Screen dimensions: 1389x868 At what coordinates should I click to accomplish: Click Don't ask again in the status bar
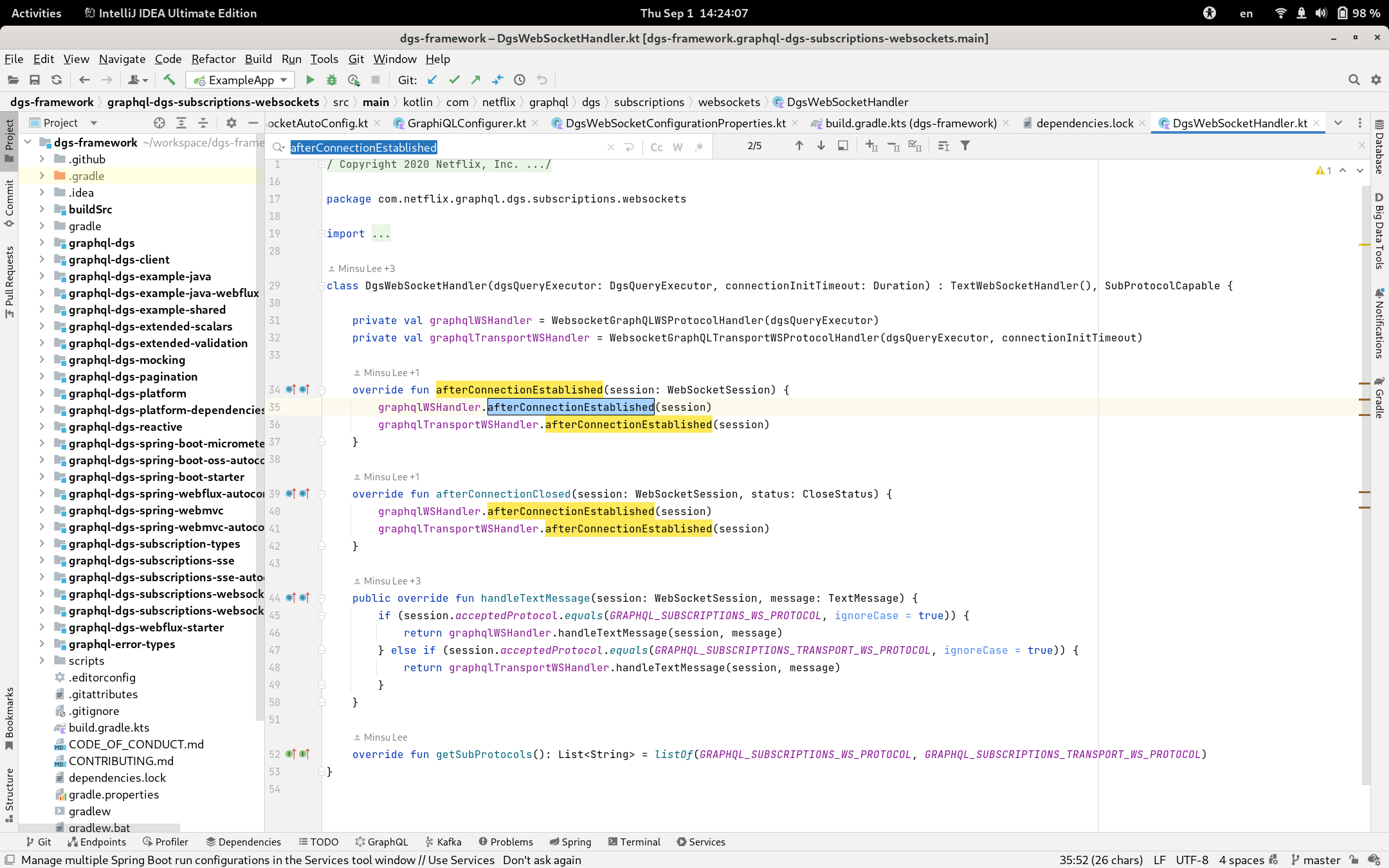[541, 860]
